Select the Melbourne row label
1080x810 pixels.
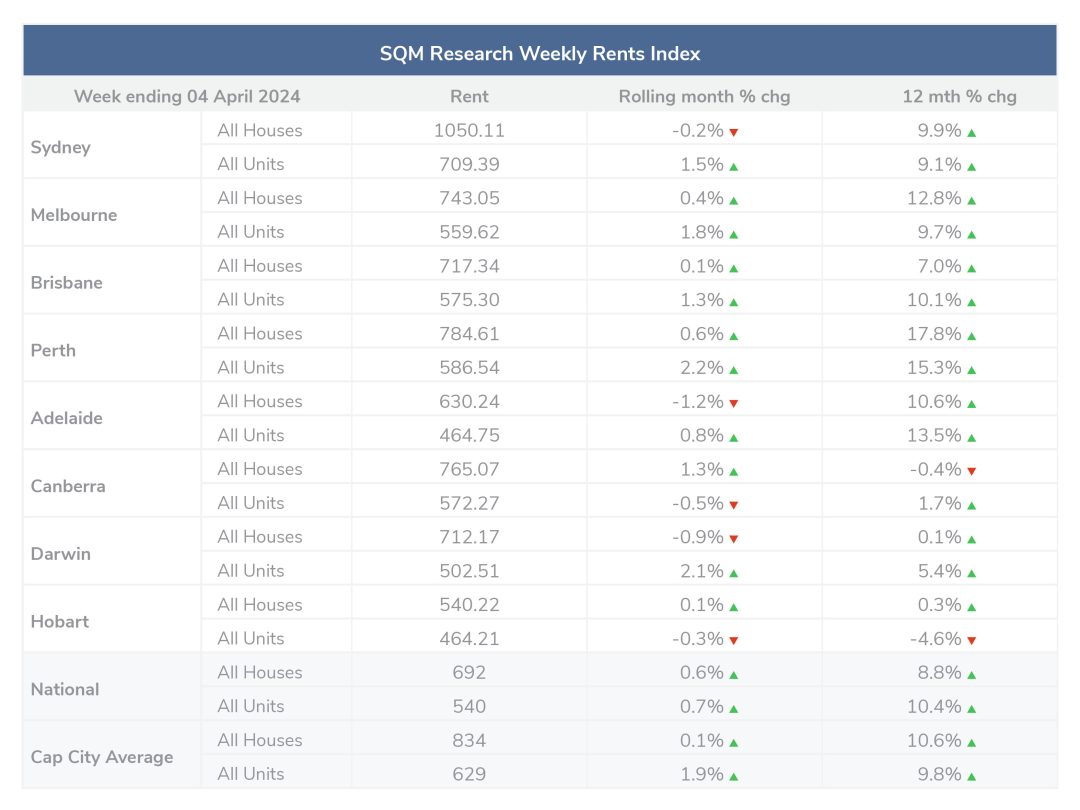(74, 215)
